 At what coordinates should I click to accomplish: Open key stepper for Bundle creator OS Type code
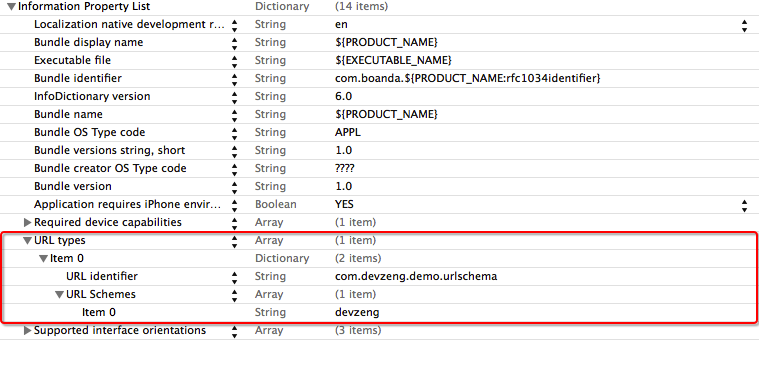tap(234, 169)
